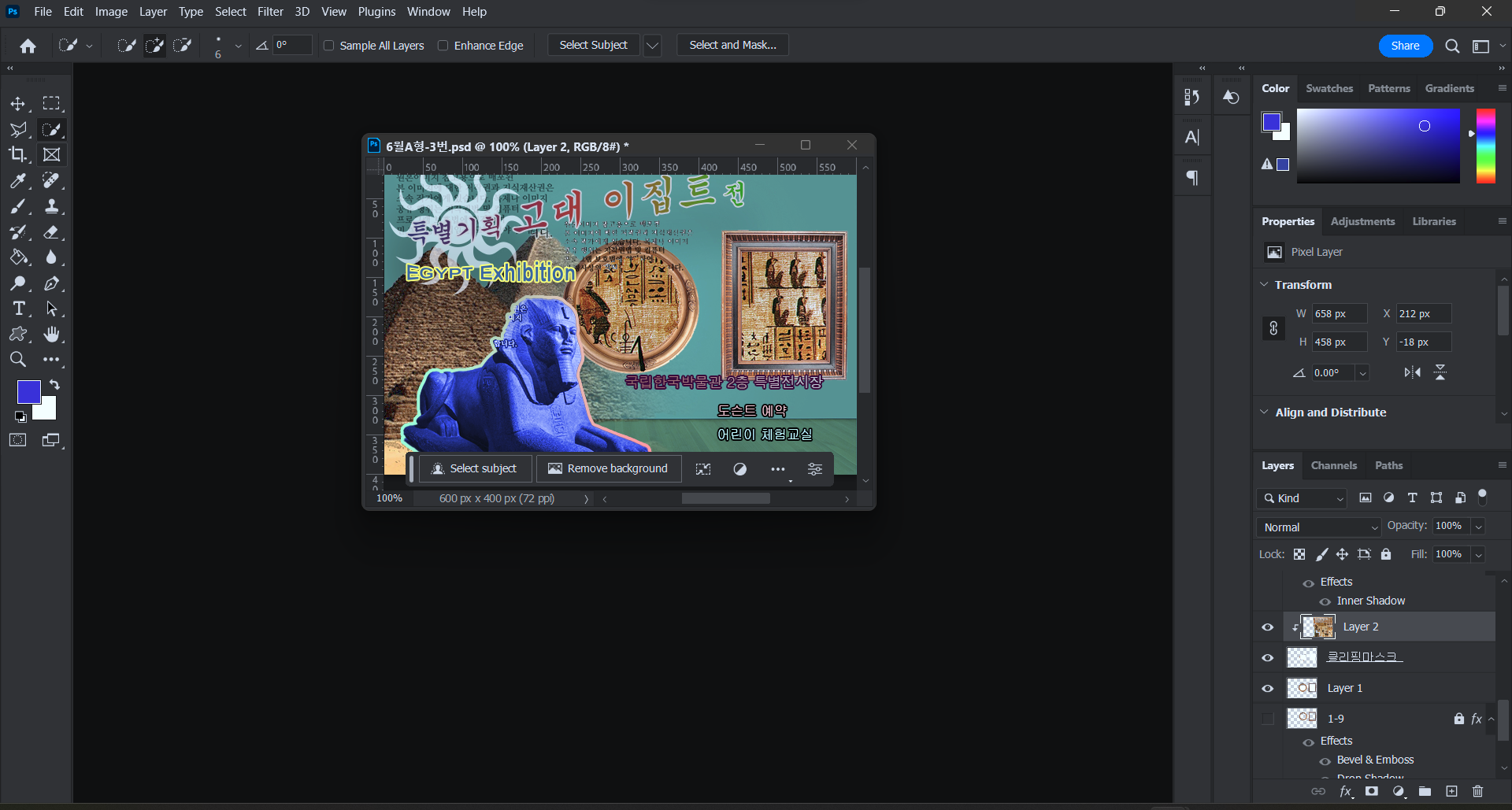Open the Image menu
This screenshot has width=1512, height=810.
pyautogui.click(x=111, y=12)
